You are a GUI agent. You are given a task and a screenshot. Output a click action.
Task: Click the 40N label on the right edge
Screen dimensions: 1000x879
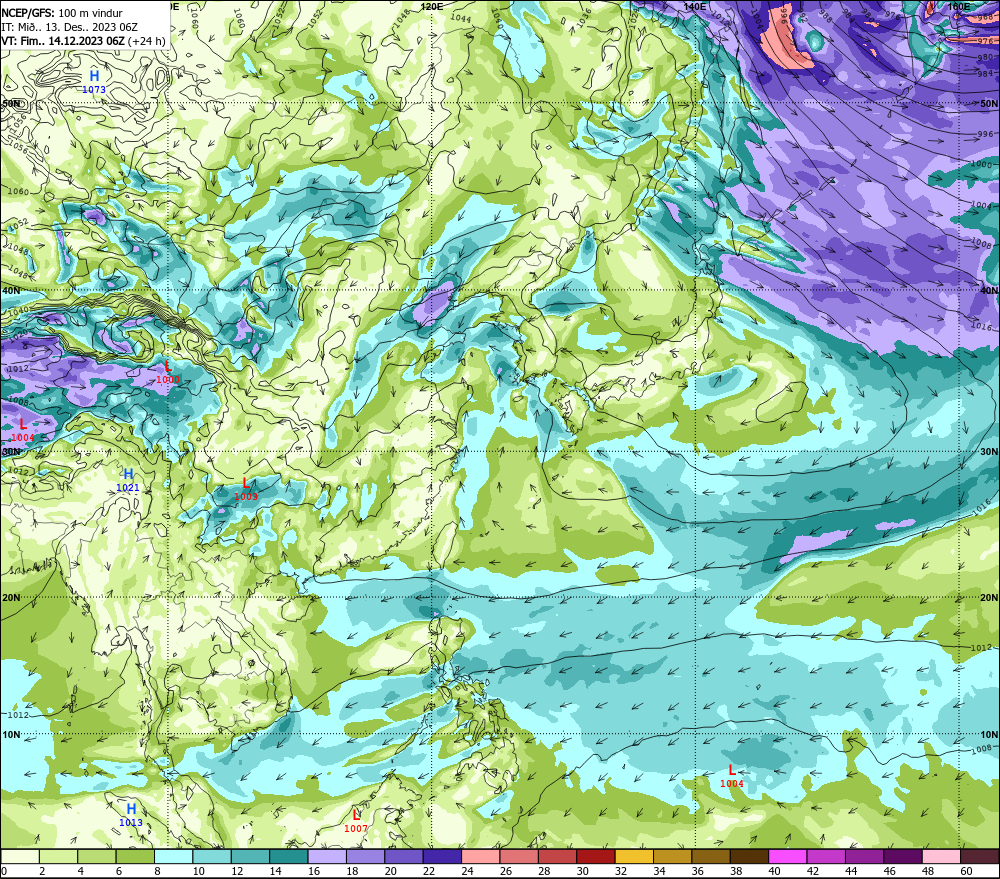(x=989, y=290)
